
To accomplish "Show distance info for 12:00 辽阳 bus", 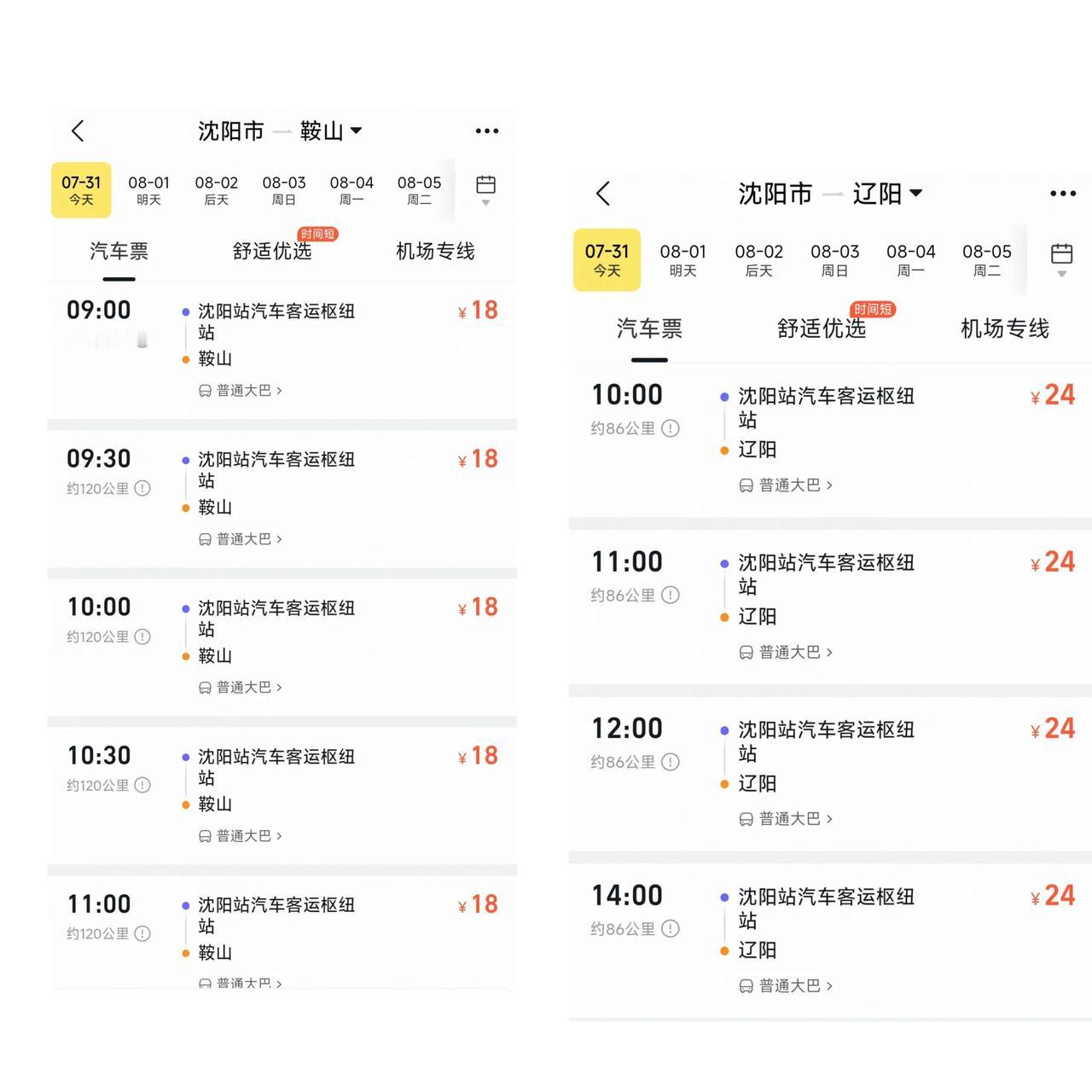I will (671, 762).
